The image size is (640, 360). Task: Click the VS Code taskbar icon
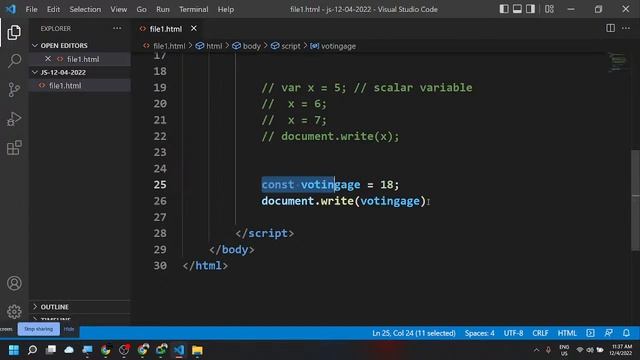click(x=179, y=350)
